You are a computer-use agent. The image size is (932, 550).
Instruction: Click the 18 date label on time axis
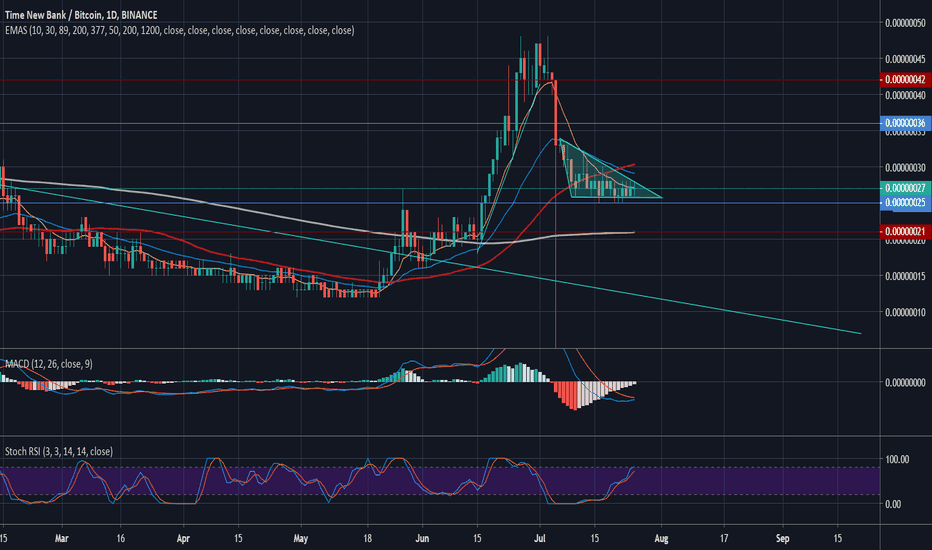[x=367, y=539]
